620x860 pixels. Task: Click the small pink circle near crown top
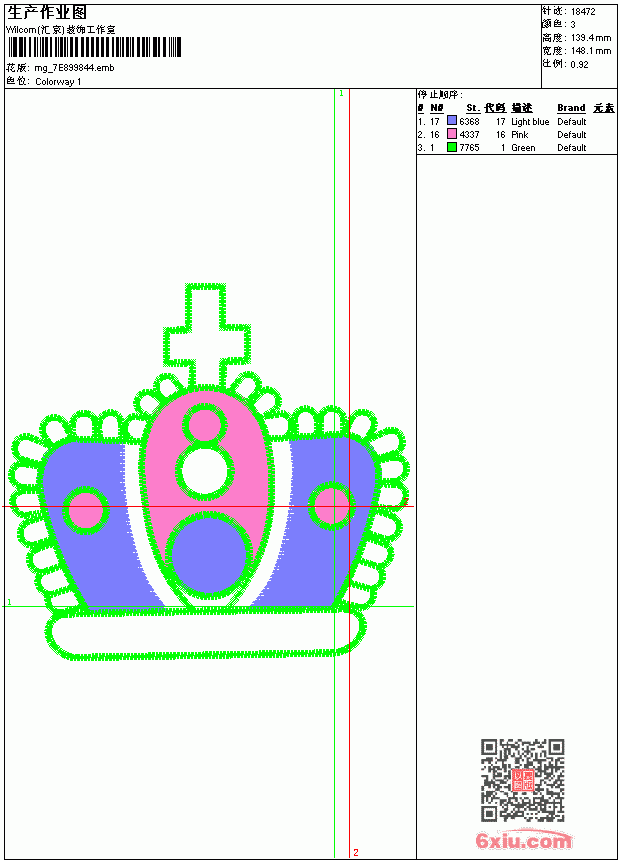pos(205,425)
